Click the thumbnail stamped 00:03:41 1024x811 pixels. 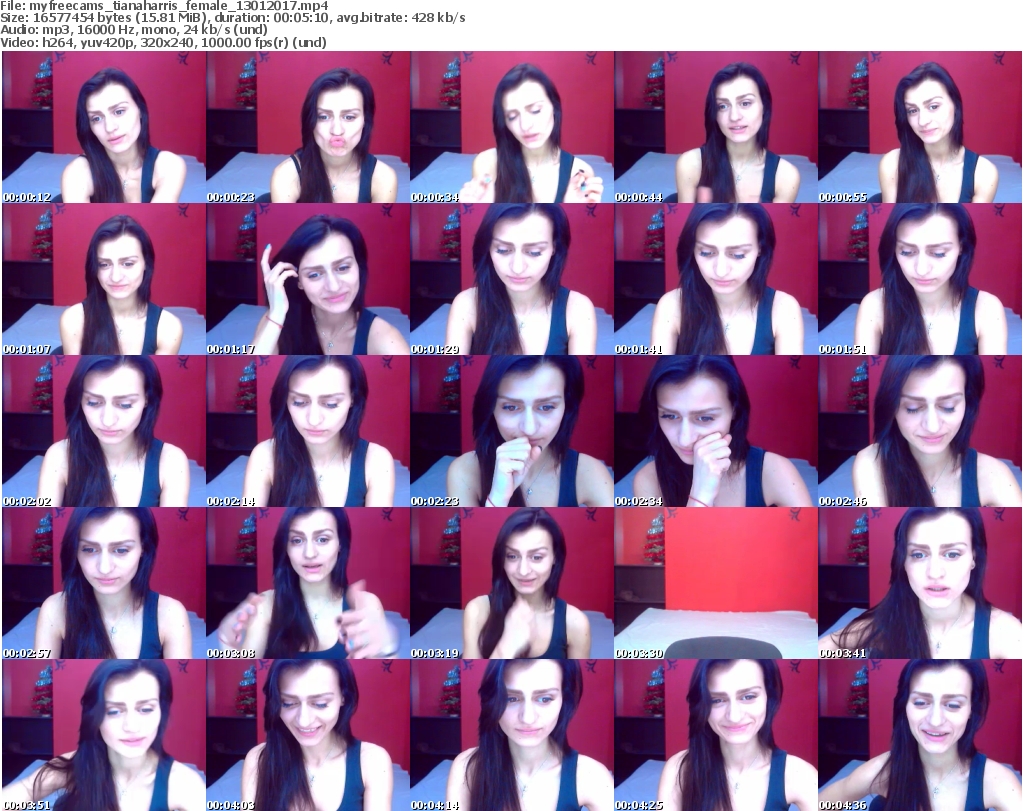coord(920,583)
